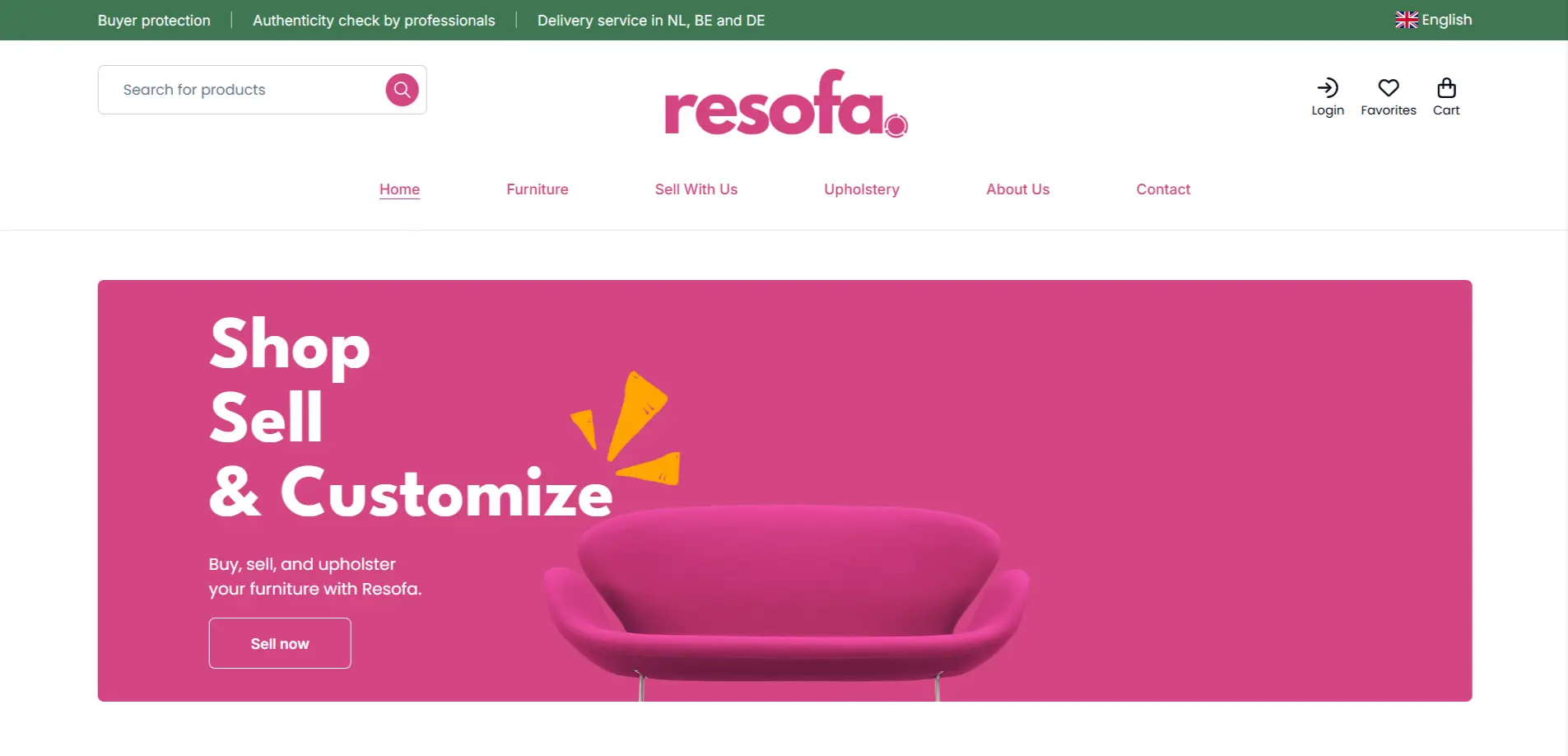Click Authenticity check by professionals text
The height and width of the screenshot is (756, 1568).
[374, 21]
